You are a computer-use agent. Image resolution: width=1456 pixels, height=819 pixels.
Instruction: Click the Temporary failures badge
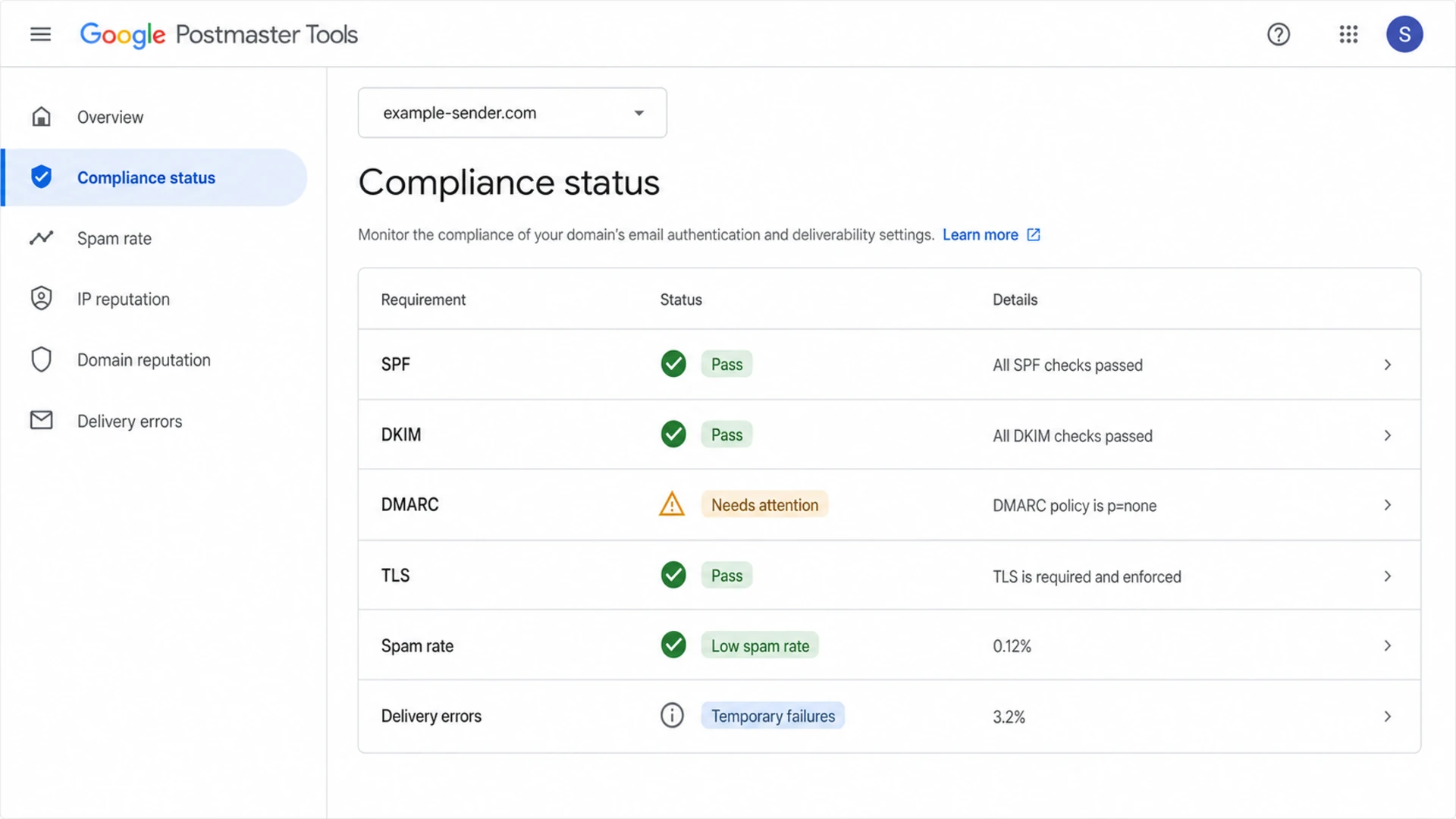pos(773,716)
